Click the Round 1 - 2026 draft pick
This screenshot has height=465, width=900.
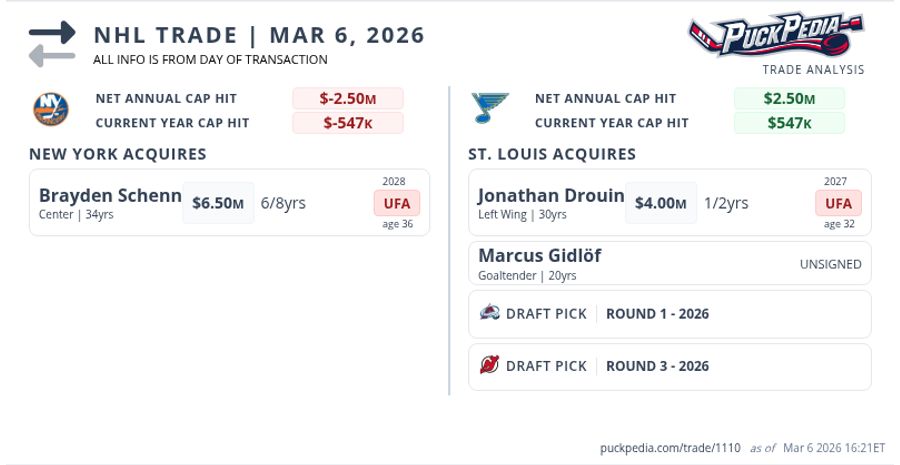(657, 314)
